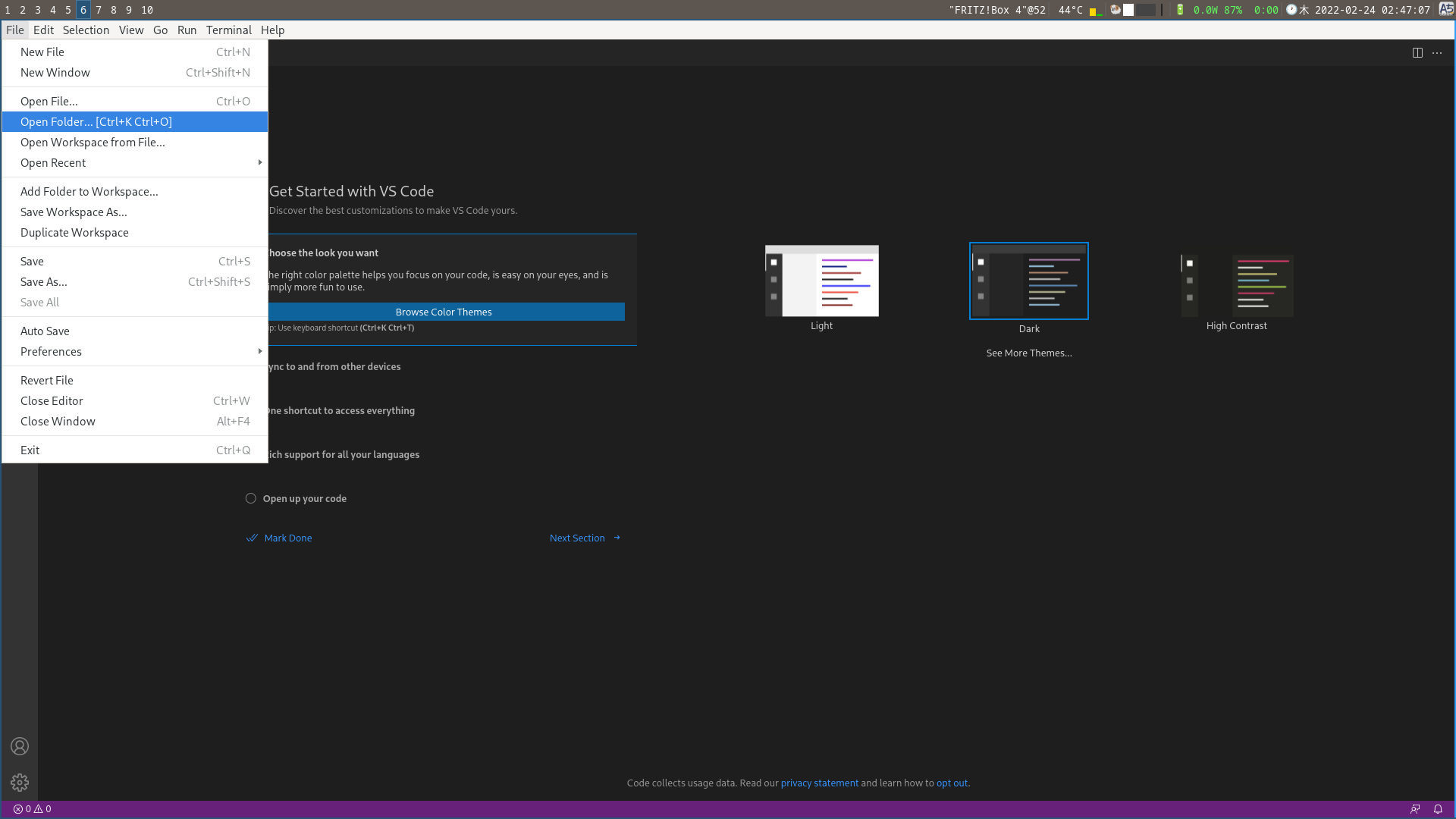The width and height of the screenshot is (1456, 819).
Task: Open the Accounts icon in activity bar
Action: 20,746
